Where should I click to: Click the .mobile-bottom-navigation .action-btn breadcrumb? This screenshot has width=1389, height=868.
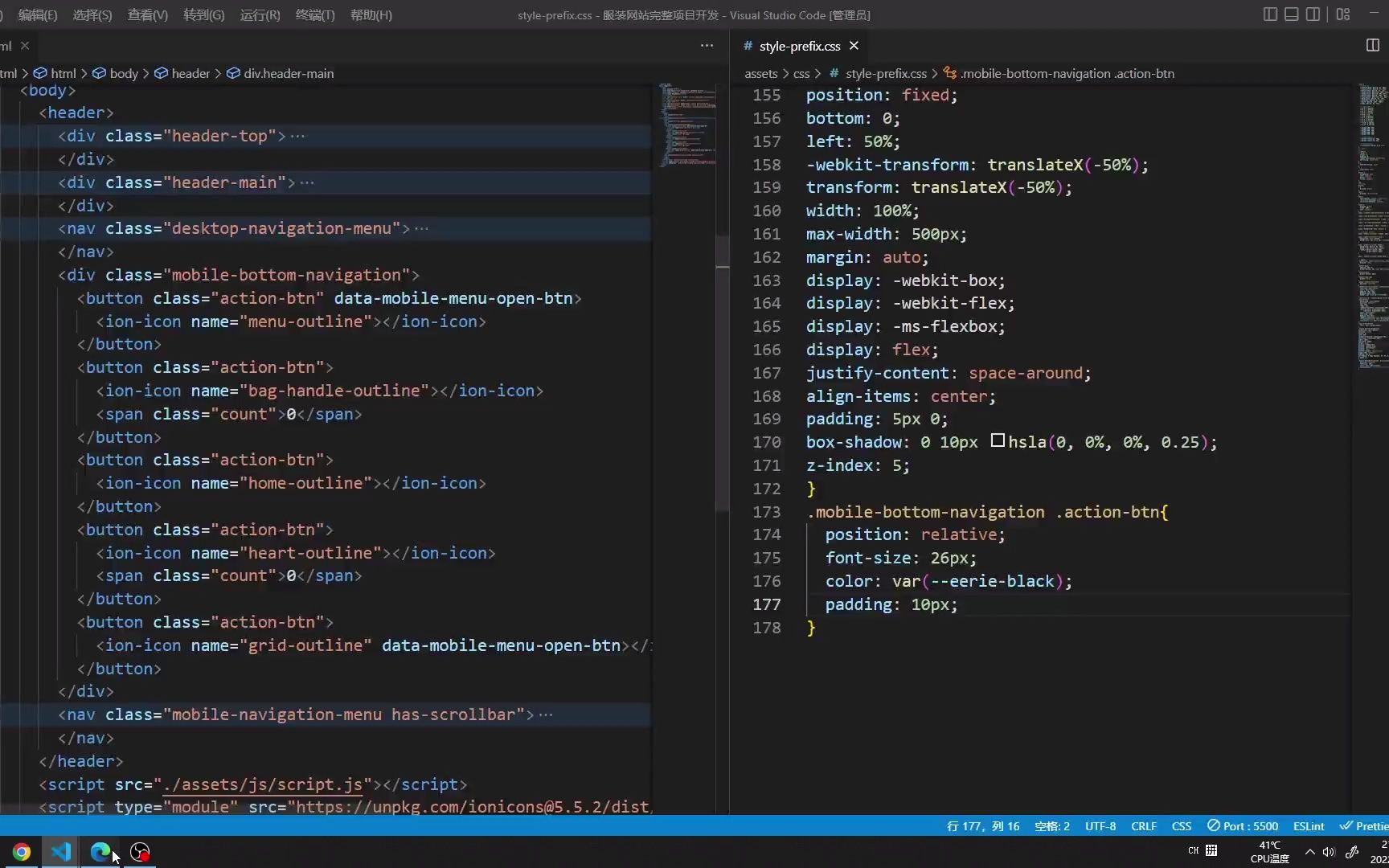point(1059,73)
